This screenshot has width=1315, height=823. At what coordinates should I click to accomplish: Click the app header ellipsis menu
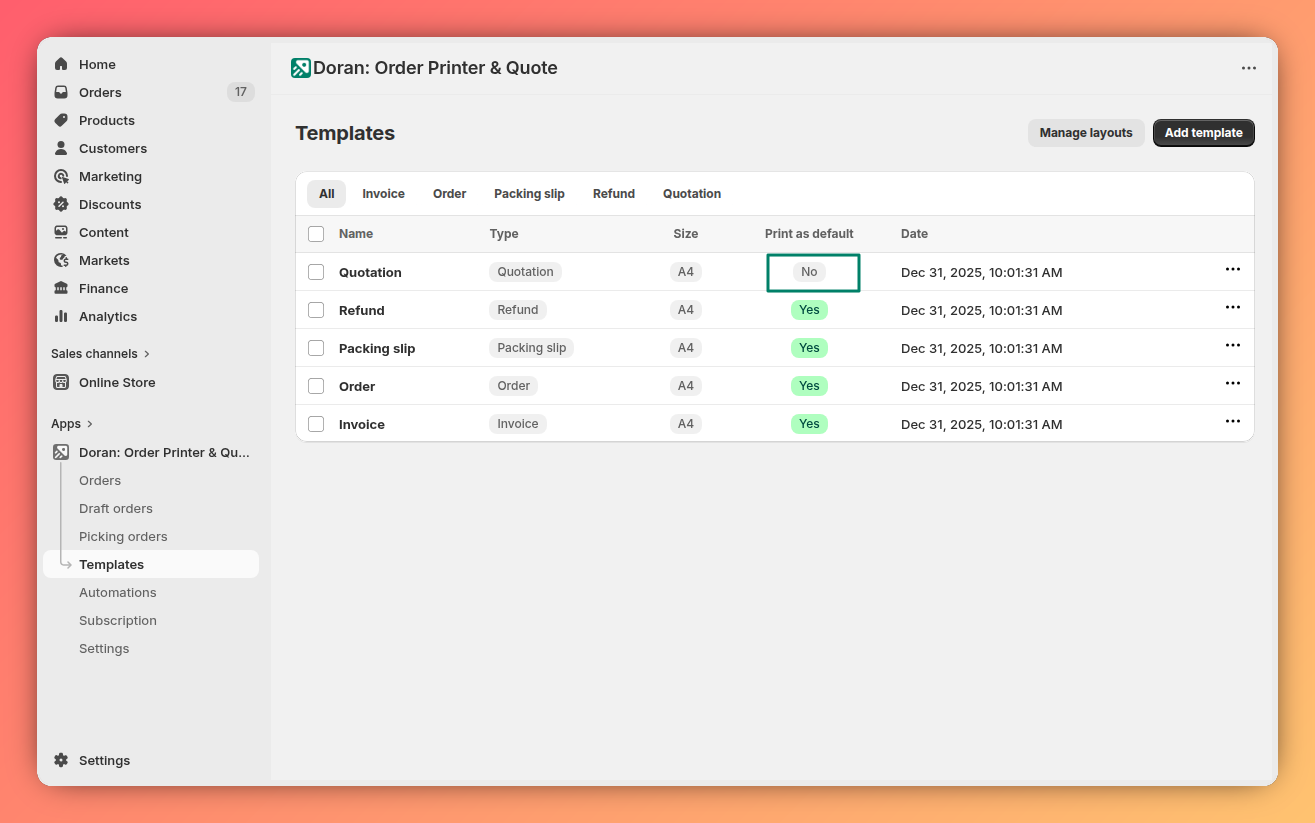[x=1248, y=68]
